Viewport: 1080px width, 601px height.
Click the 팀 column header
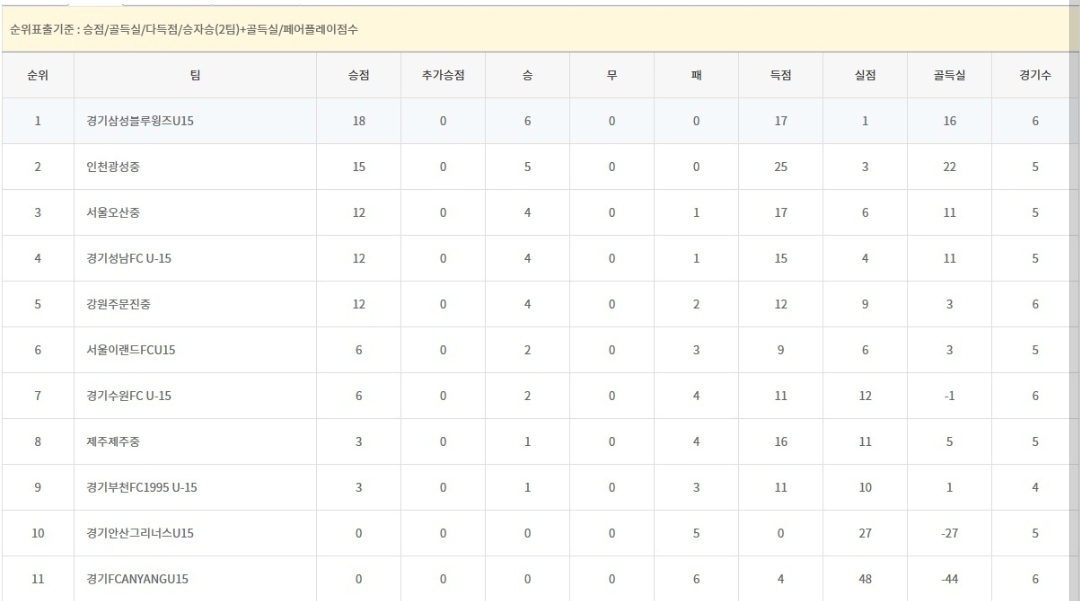point(195,75)
